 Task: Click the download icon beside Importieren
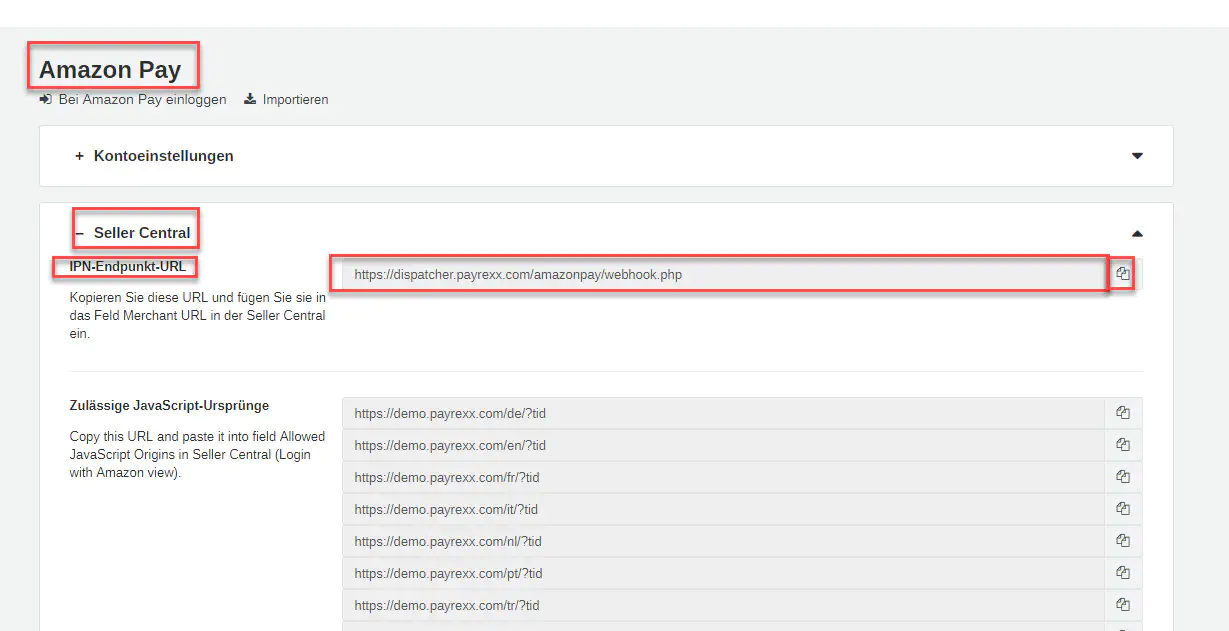250,100
